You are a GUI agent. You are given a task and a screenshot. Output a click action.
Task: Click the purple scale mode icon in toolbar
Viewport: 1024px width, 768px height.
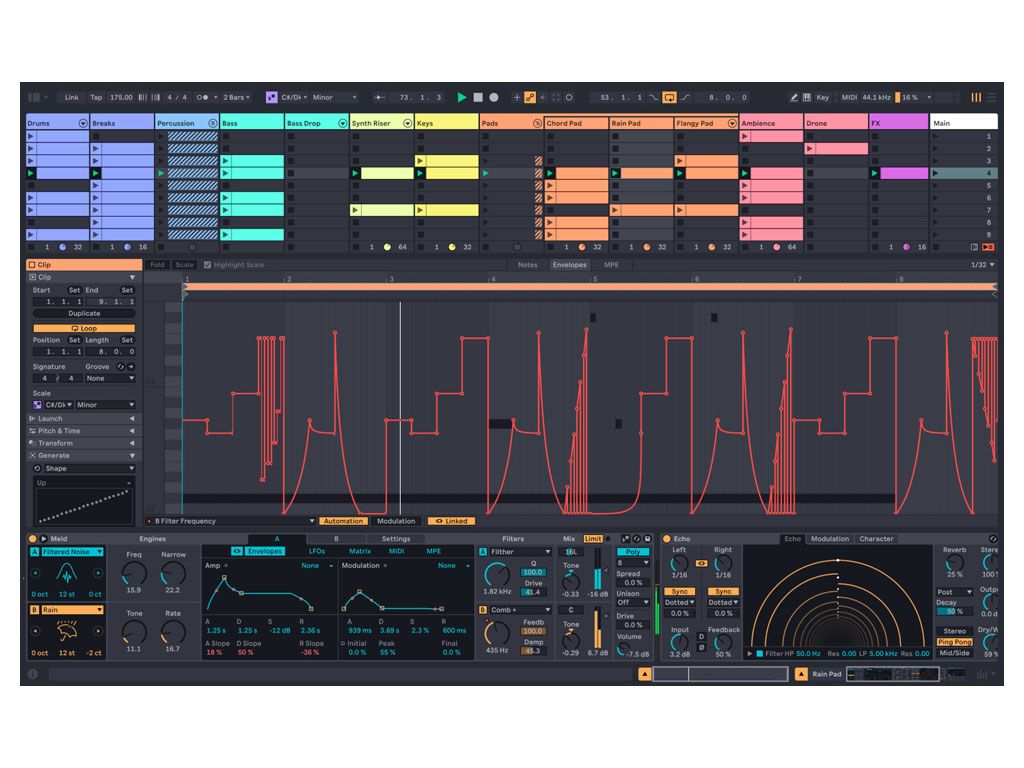271,97
